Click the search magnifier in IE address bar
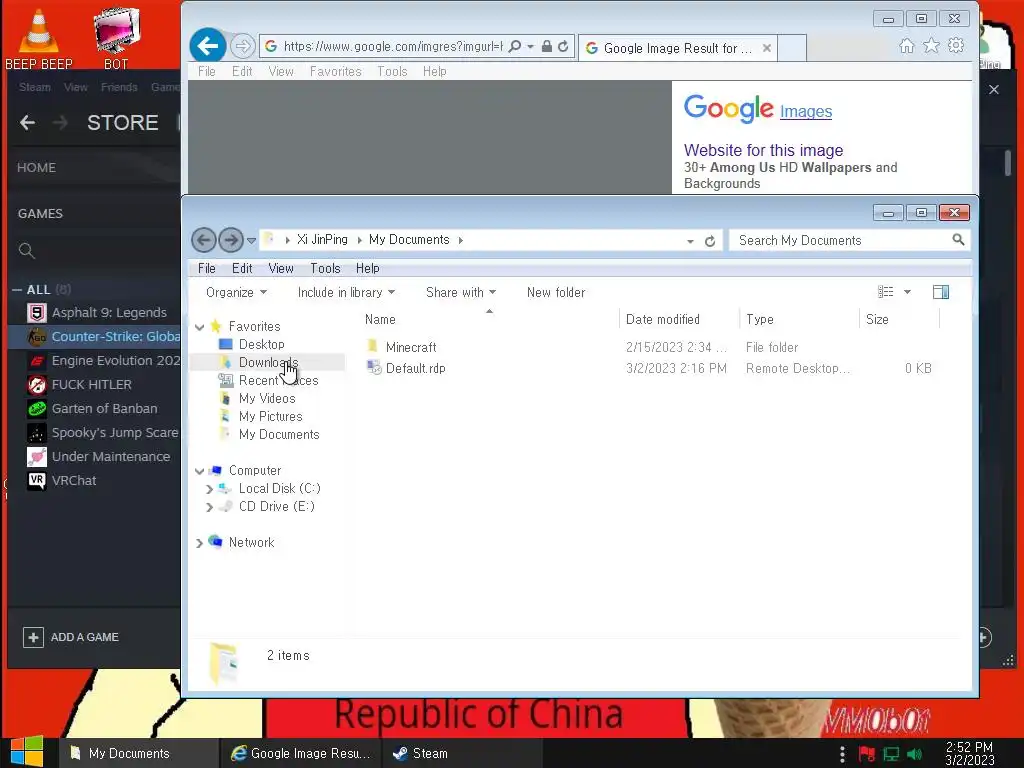 click(x=515, y=46)
